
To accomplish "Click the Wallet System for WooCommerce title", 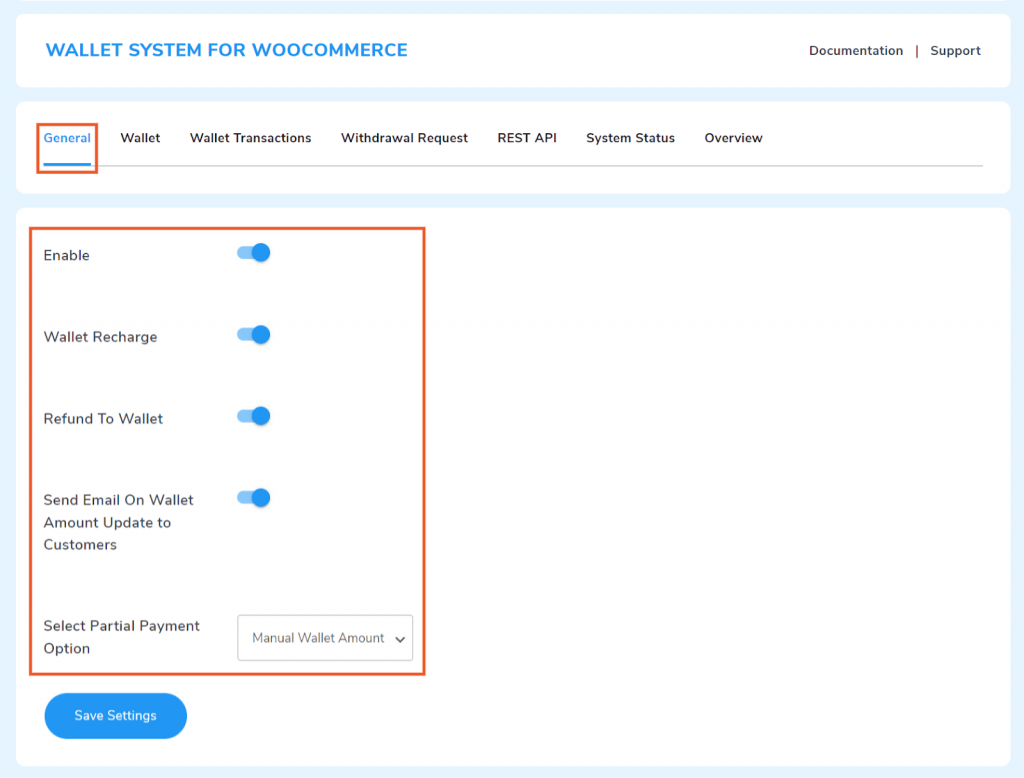I will [x=227, y=50].
